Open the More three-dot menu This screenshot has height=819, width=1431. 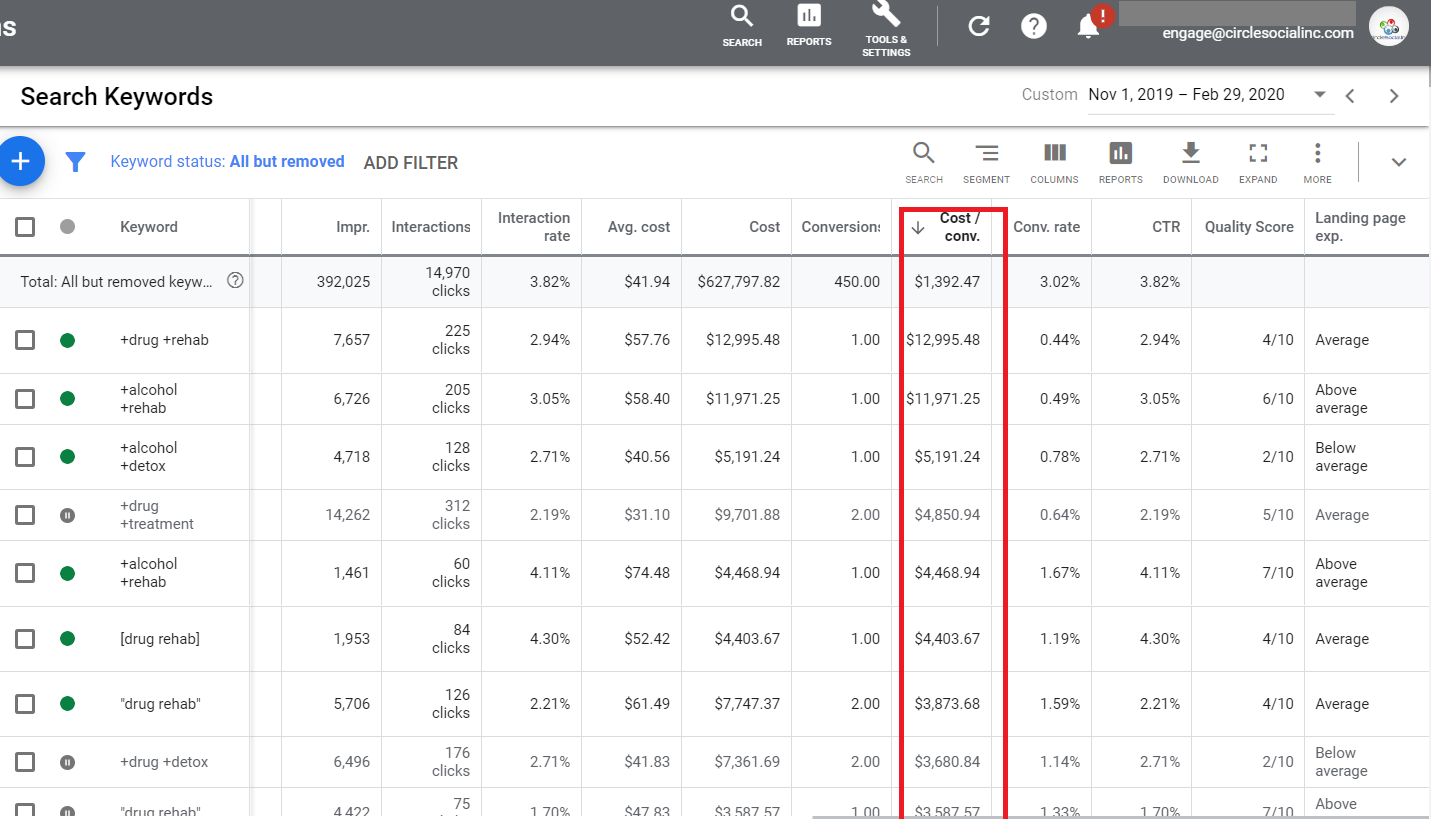[x=1317, y=162]
